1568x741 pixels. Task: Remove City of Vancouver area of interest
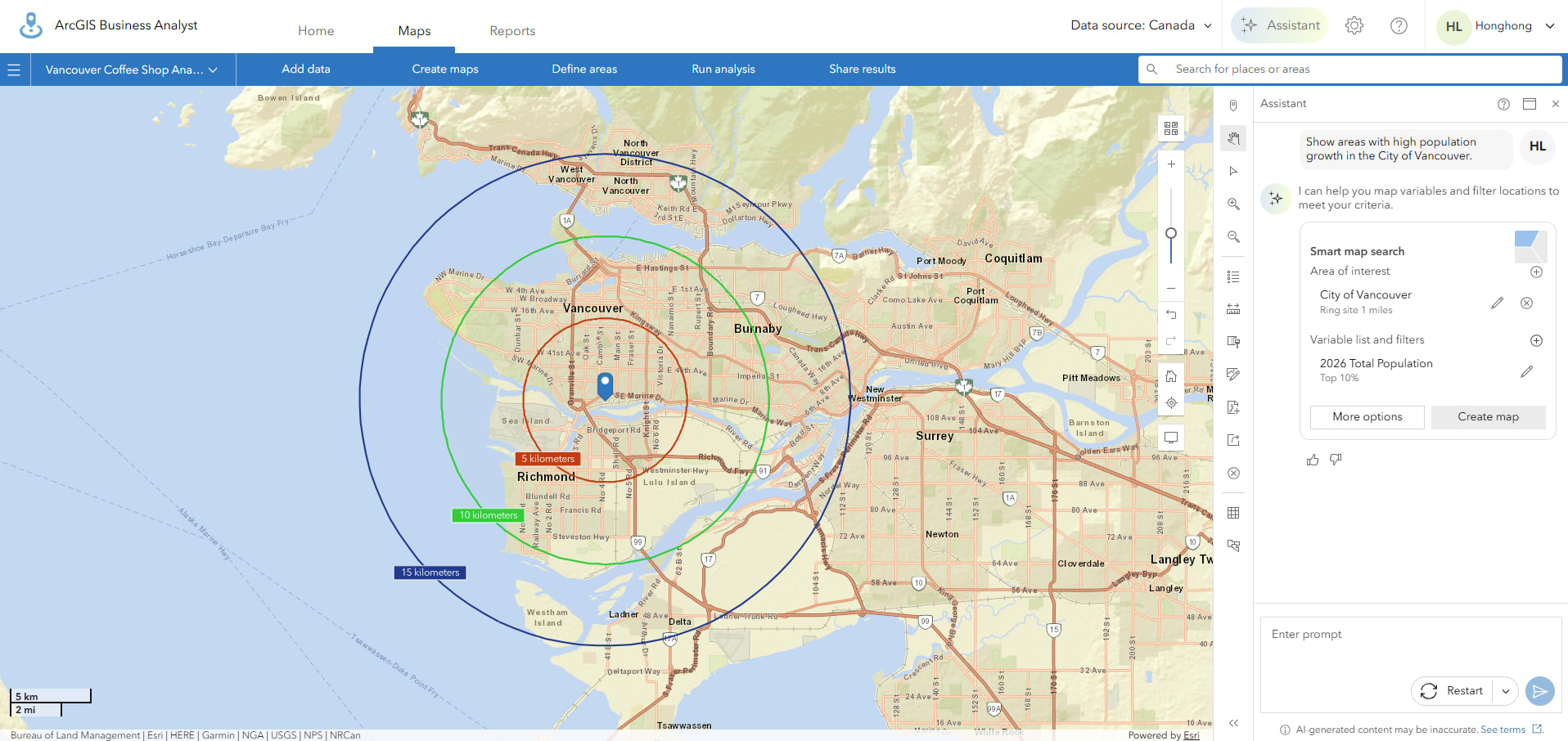1526,303
